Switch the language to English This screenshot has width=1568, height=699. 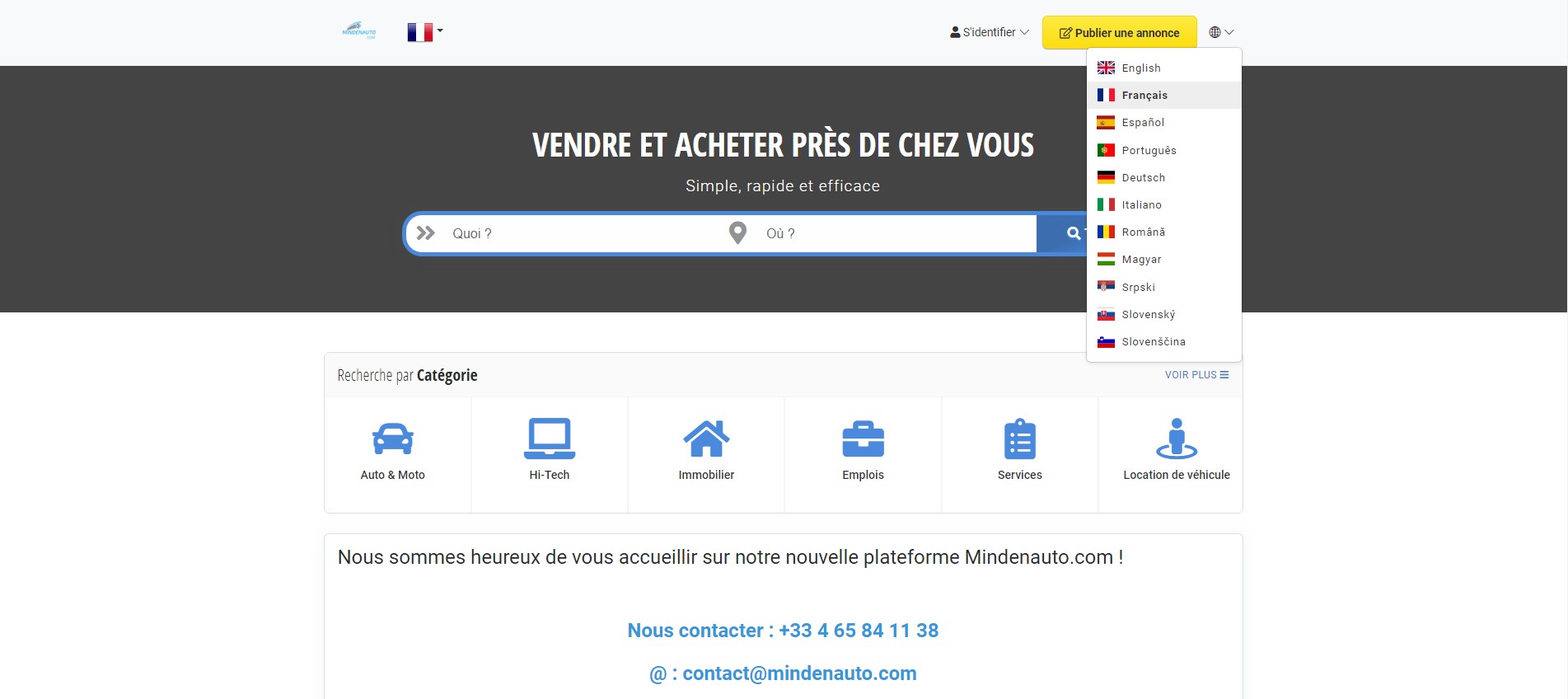[x=1140, y=68]
